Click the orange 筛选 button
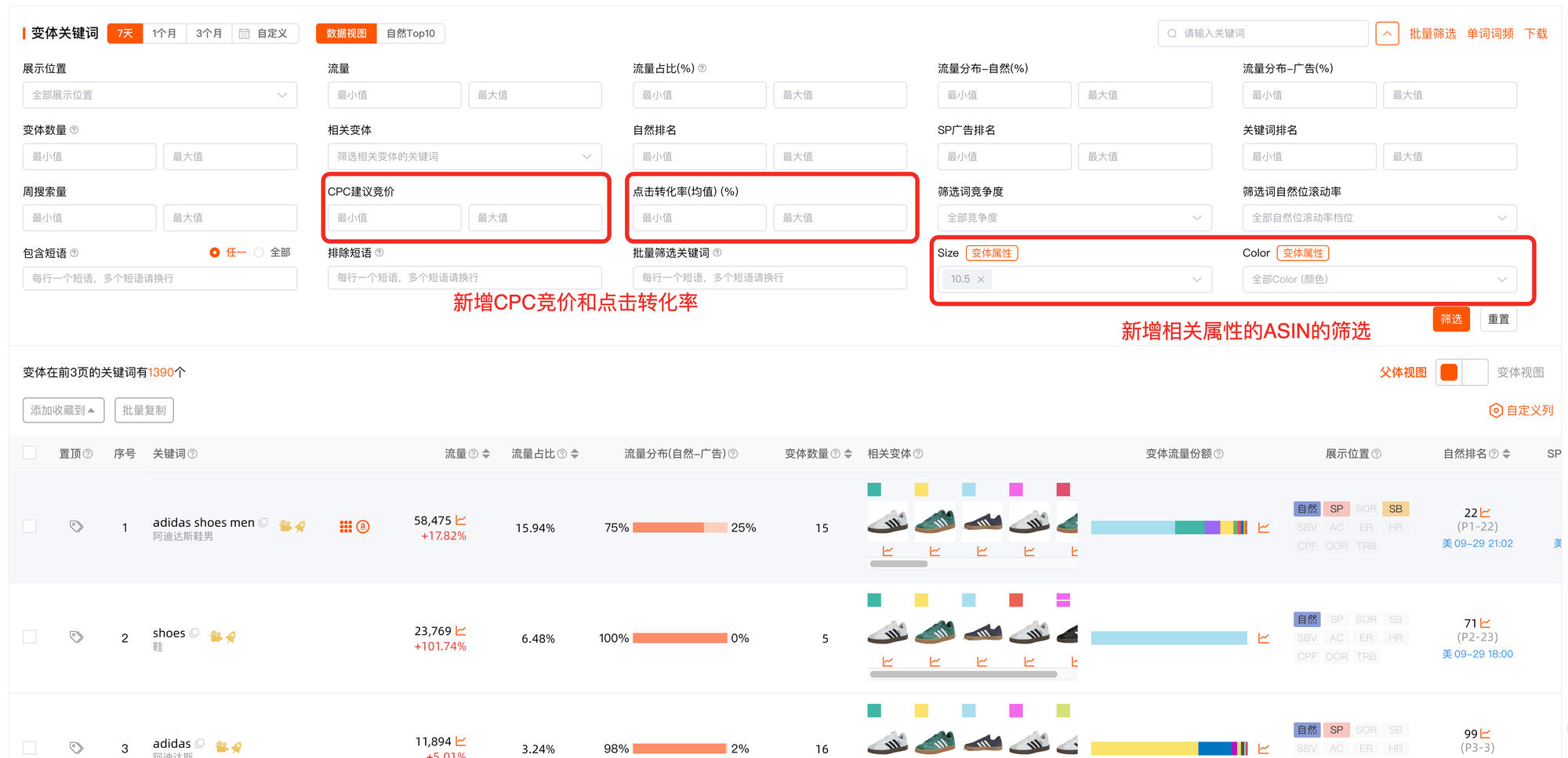Screen dimensions: 1568x758 [1450, 319]
